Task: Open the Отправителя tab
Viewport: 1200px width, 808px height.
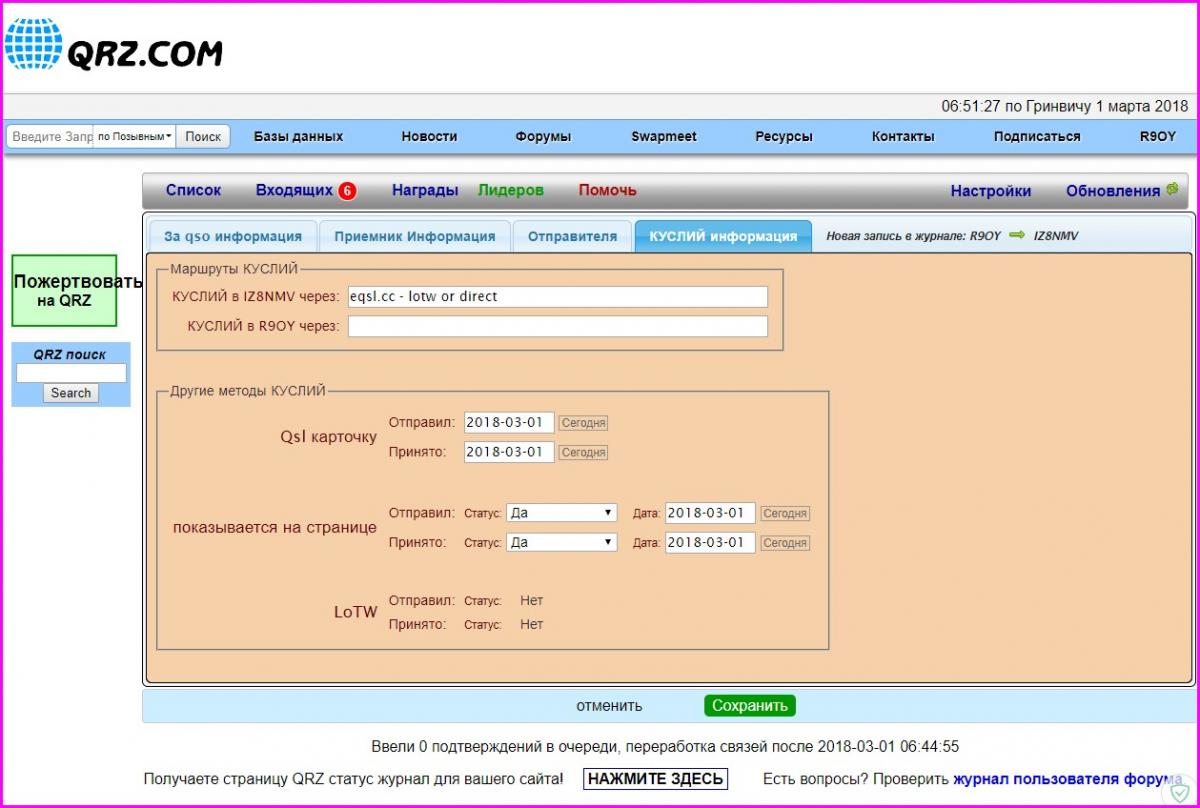Action: pyautogui.click(x=572, y=237)
